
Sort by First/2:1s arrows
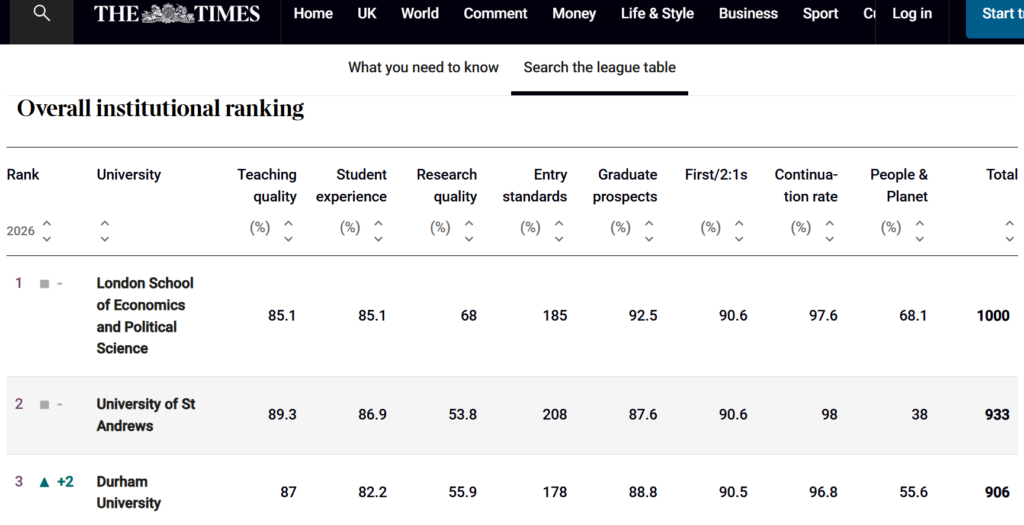click(738, 231)
